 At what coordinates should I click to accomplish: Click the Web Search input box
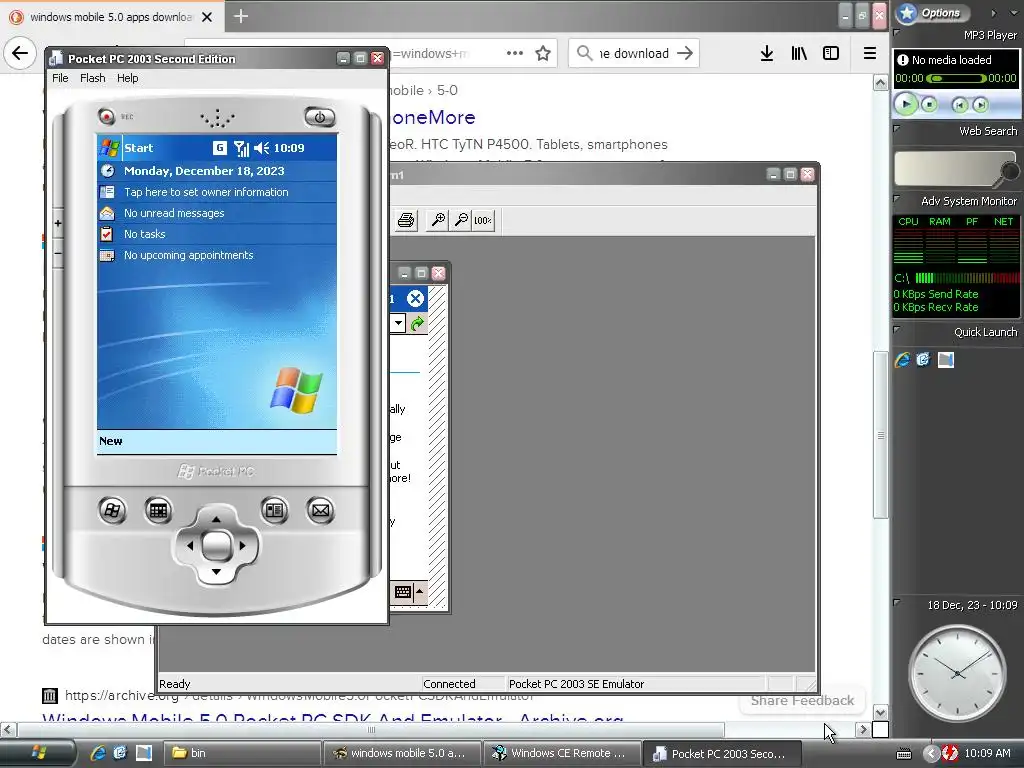[948, 168]
